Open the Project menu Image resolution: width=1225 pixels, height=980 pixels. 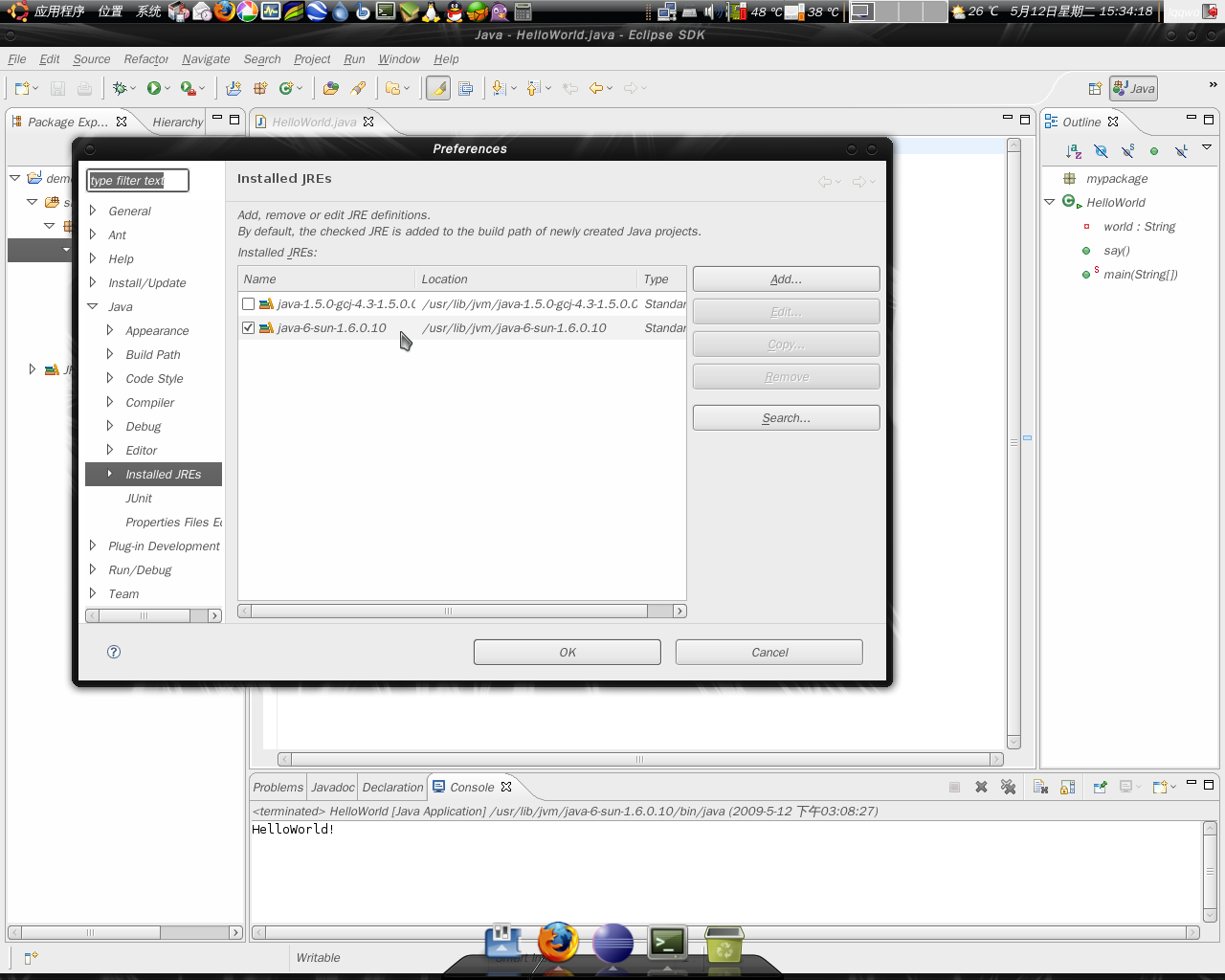(312, 59)
